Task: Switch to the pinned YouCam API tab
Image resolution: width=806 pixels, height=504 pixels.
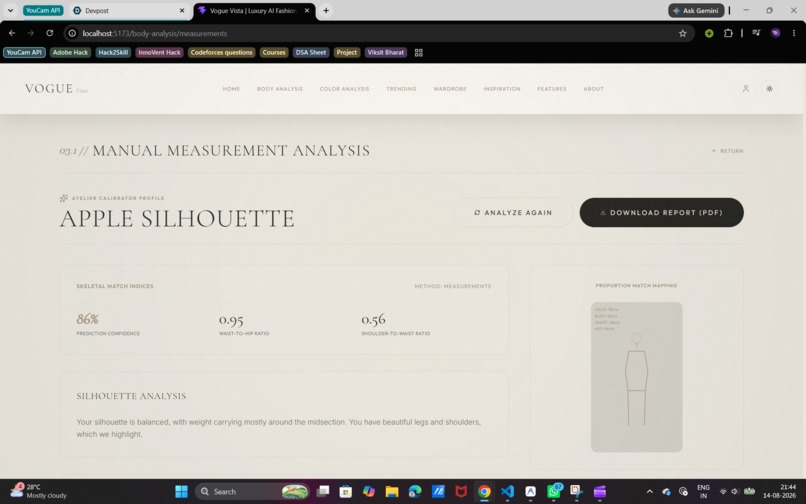Action: pos(43,10)
